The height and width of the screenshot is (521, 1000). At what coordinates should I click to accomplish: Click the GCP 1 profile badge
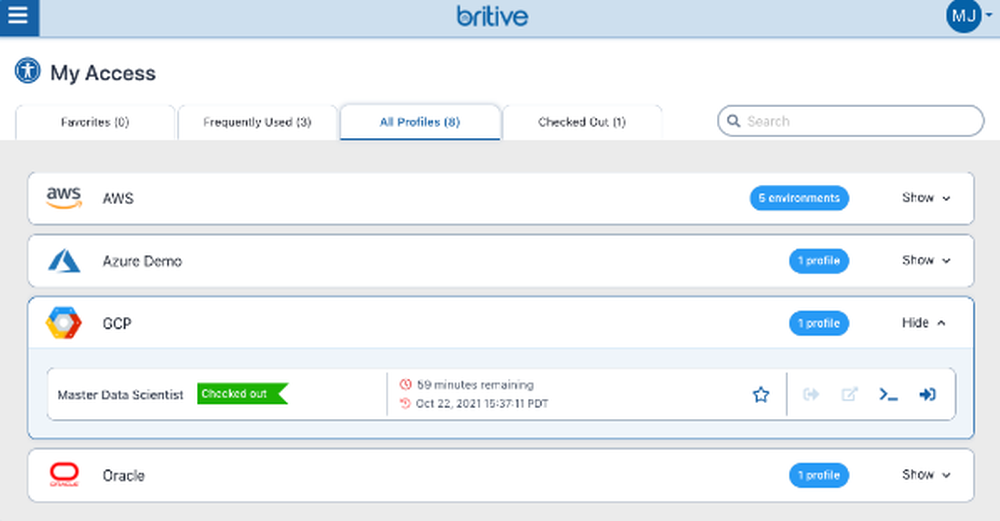(819, 323)
